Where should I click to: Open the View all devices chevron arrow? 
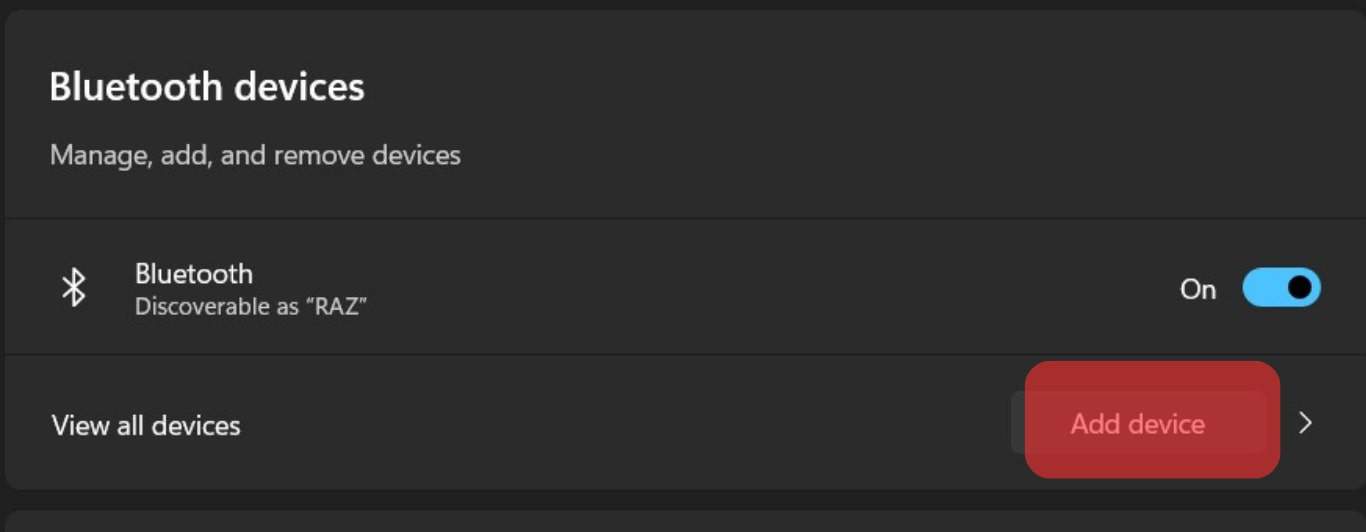tap(1305, 424)
